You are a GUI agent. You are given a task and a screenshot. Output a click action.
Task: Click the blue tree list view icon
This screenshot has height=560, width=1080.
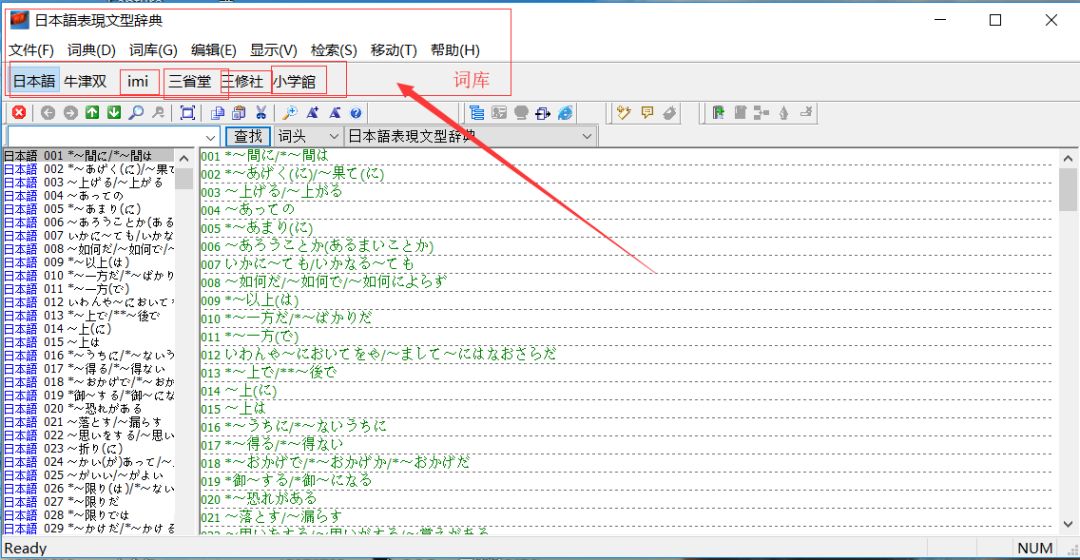coord(476,113)
